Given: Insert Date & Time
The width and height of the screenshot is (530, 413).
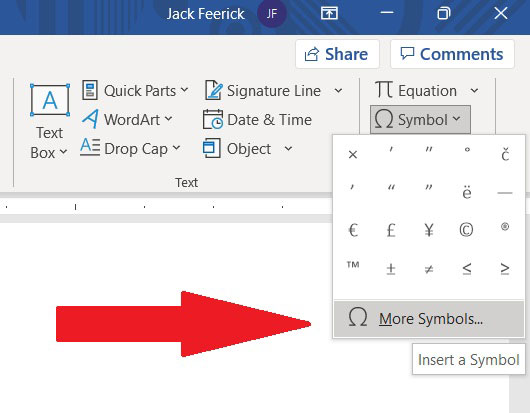Looking at the screenshot, I should coord(258,120).
